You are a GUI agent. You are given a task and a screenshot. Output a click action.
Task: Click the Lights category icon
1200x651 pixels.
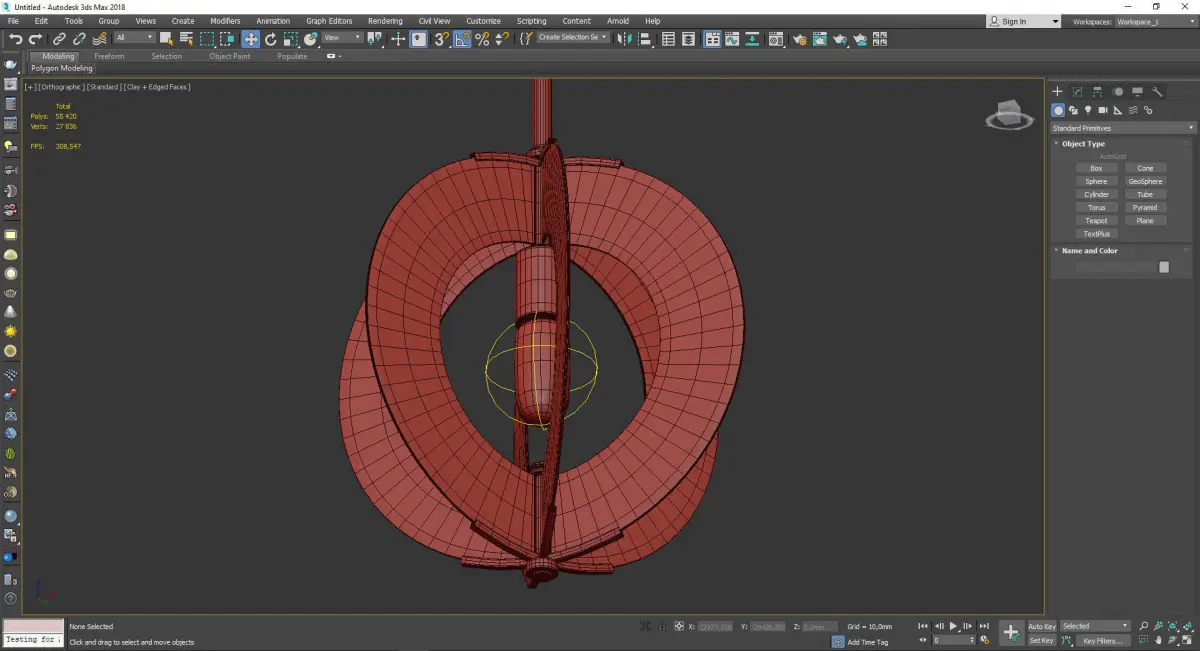pos(1088,110)
